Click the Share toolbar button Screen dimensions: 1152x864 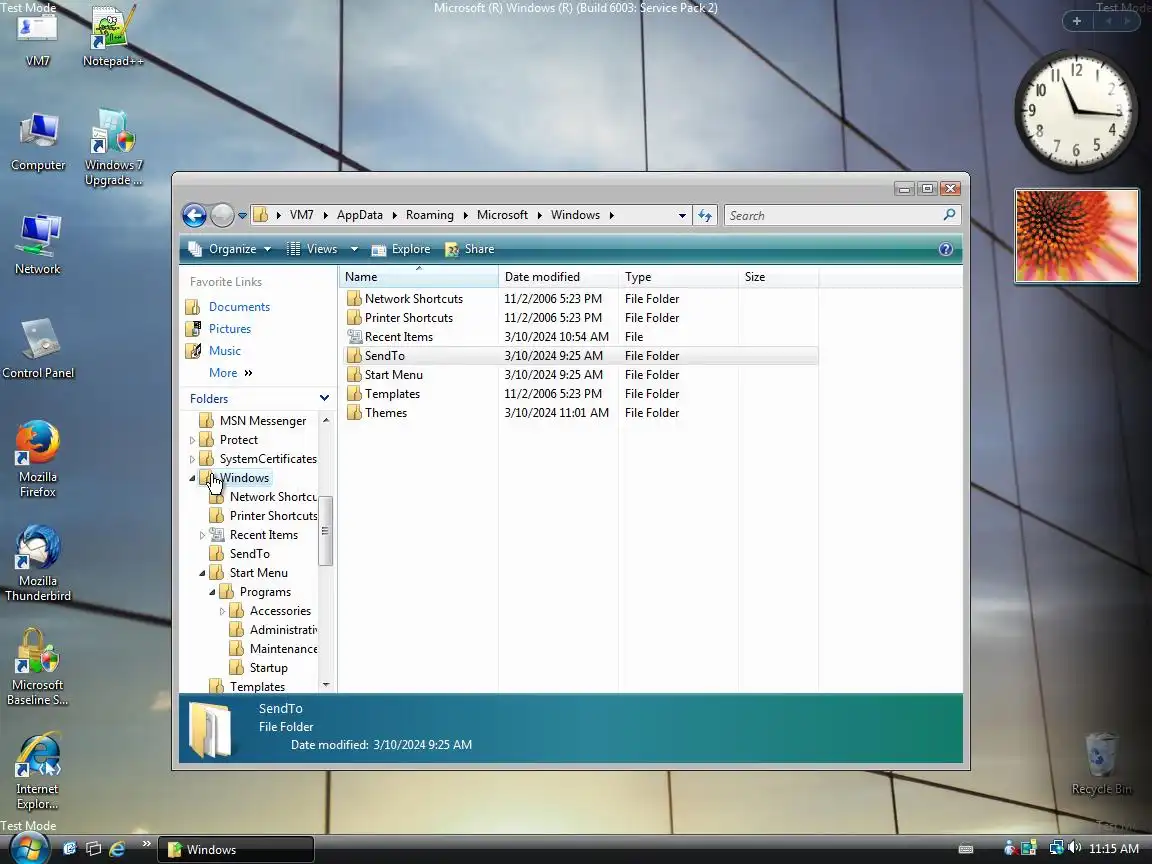(x=469, y=249)
